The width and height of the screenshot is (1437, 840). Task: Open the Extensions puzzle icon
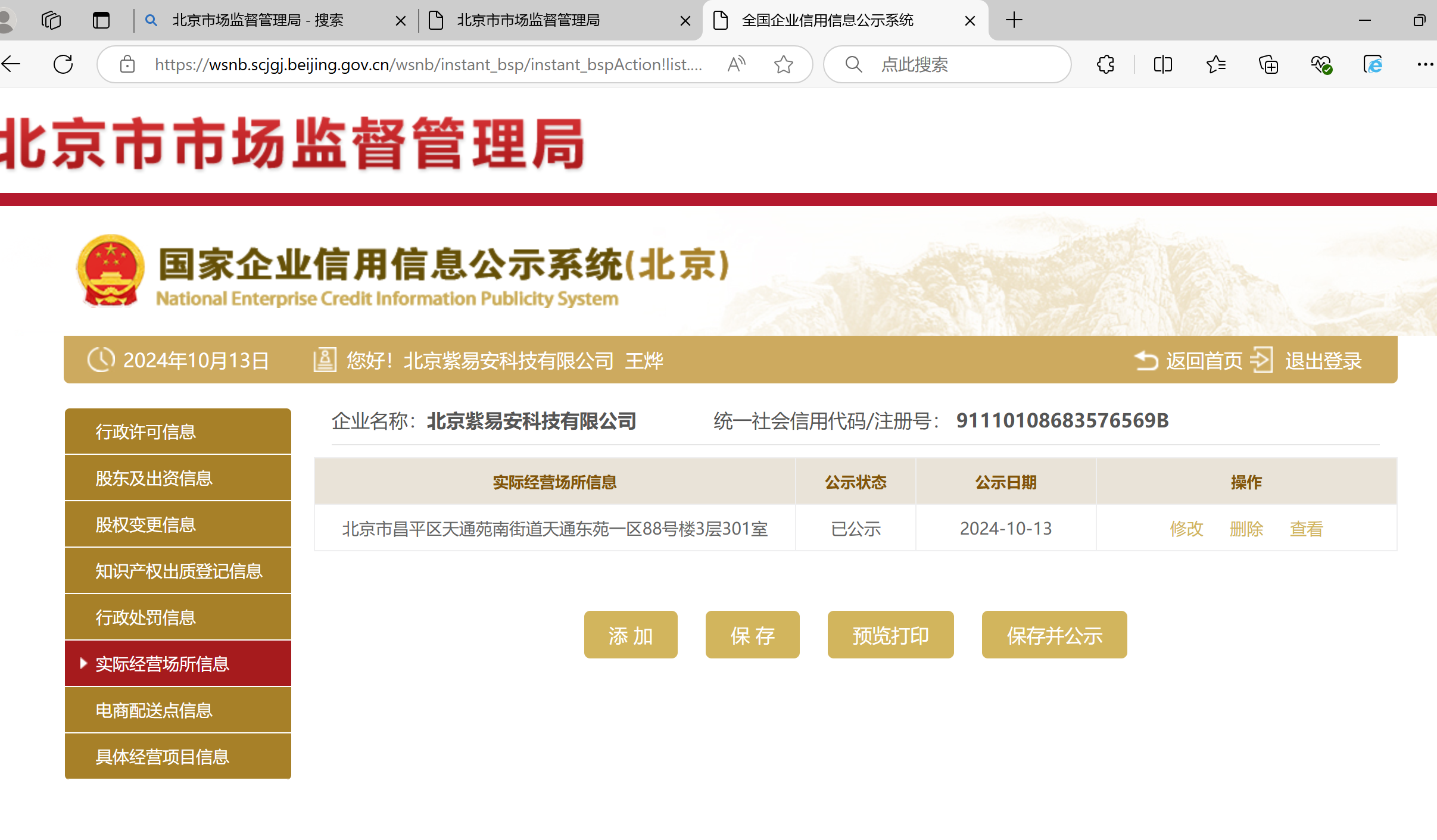click(1106, 64)
